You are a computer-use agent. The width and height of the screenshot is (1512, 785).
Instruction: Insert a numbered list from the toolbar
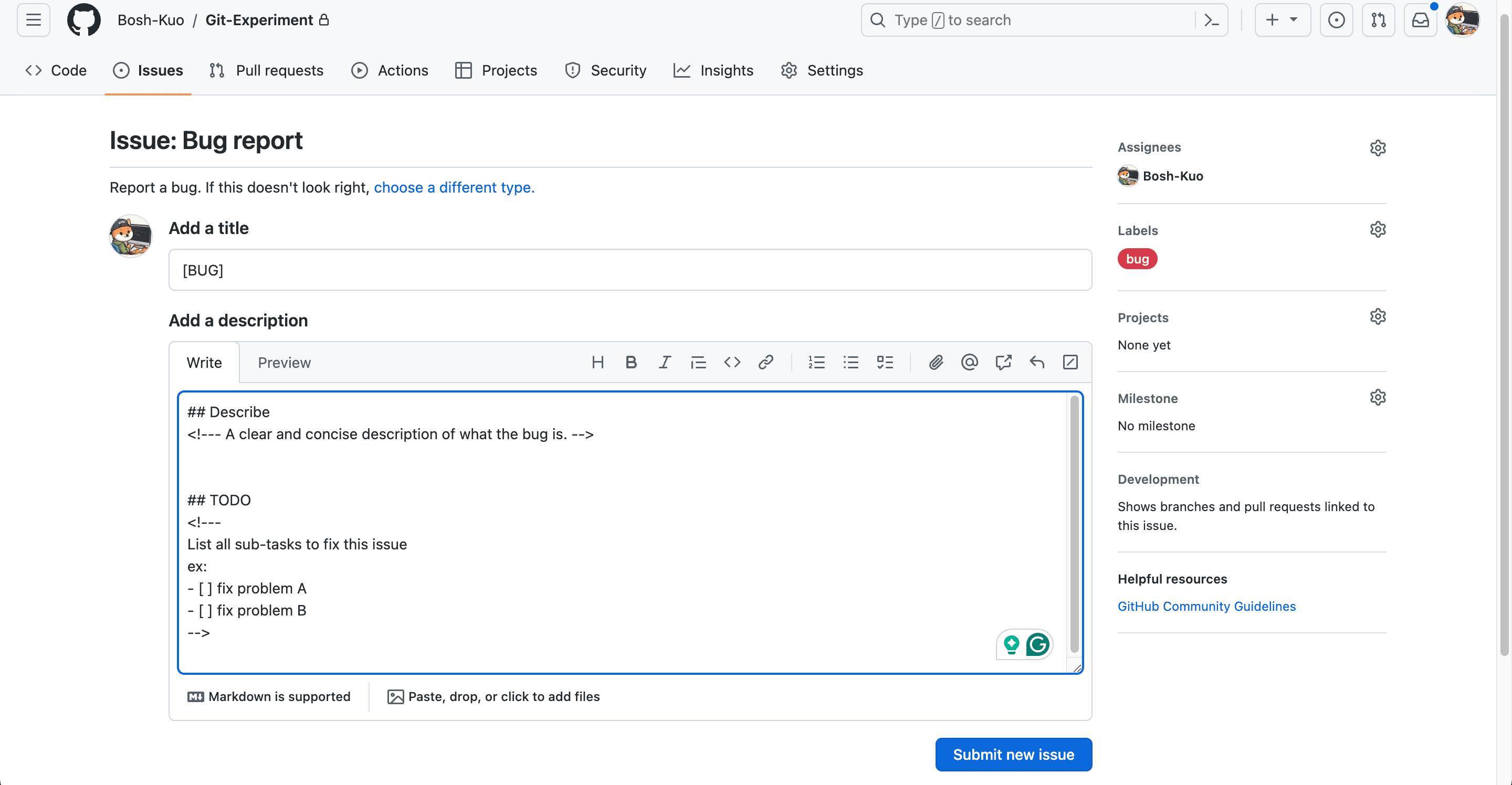[x=816, y=363]
